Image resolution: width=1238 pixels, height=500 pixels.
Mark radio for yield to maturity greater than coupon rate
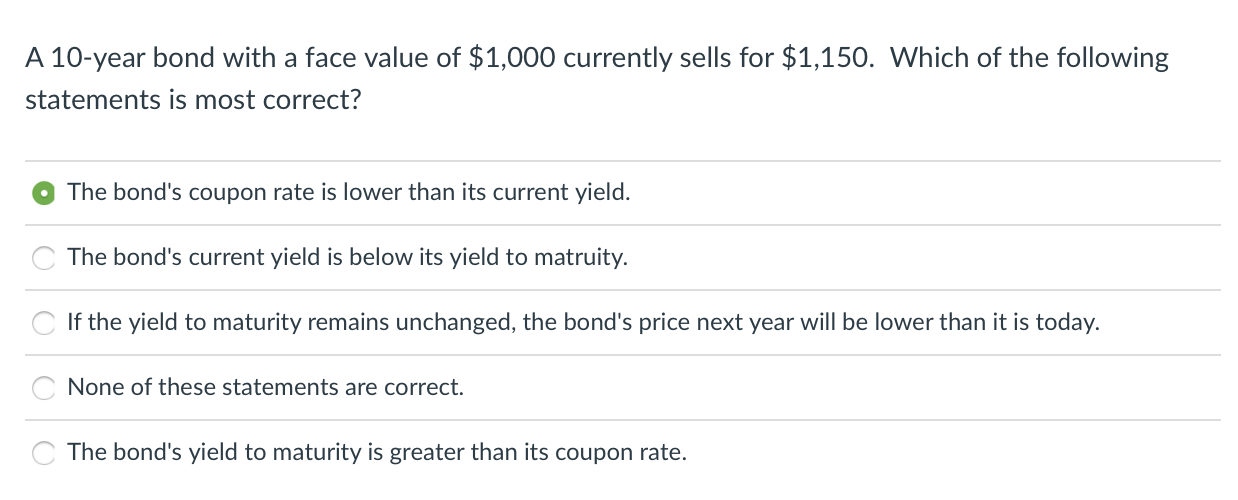click(44, 453)
